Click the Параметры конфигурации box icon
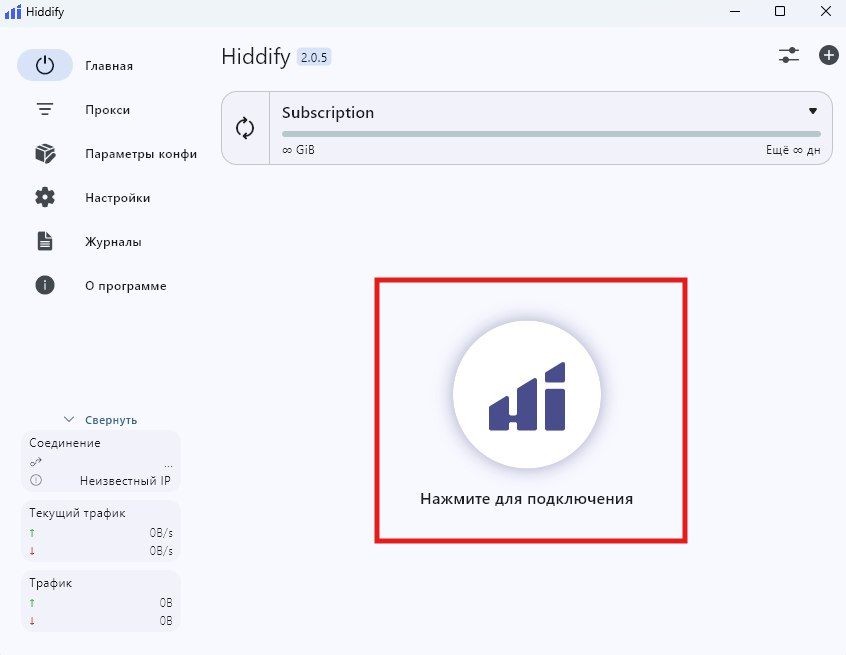Image resolution: width=846 pixels, height=655 pixels. (45, 154)
